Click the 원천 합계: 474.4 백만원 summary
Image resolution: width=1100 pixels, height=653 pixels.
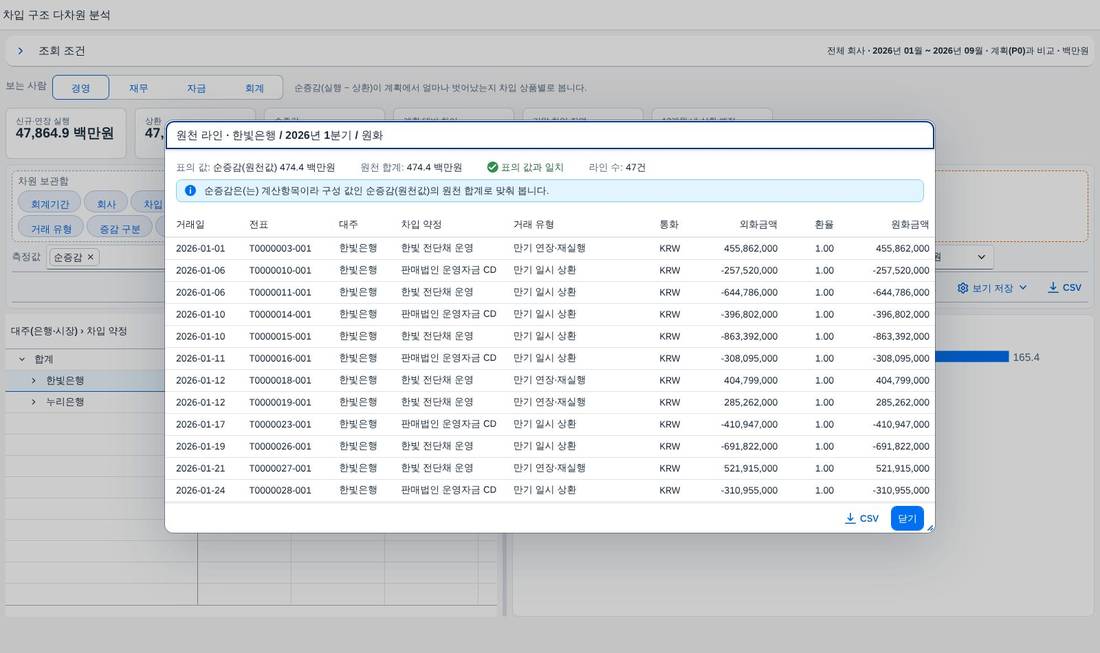click(x=411, y=167)
